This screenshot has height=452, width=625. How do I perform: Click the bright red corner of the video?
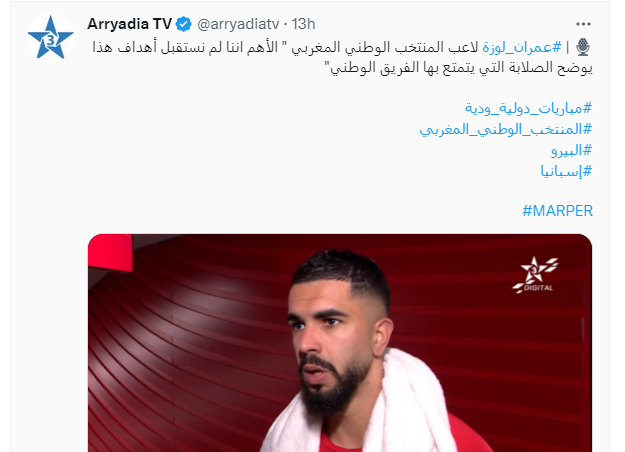[x=110, y=252]
